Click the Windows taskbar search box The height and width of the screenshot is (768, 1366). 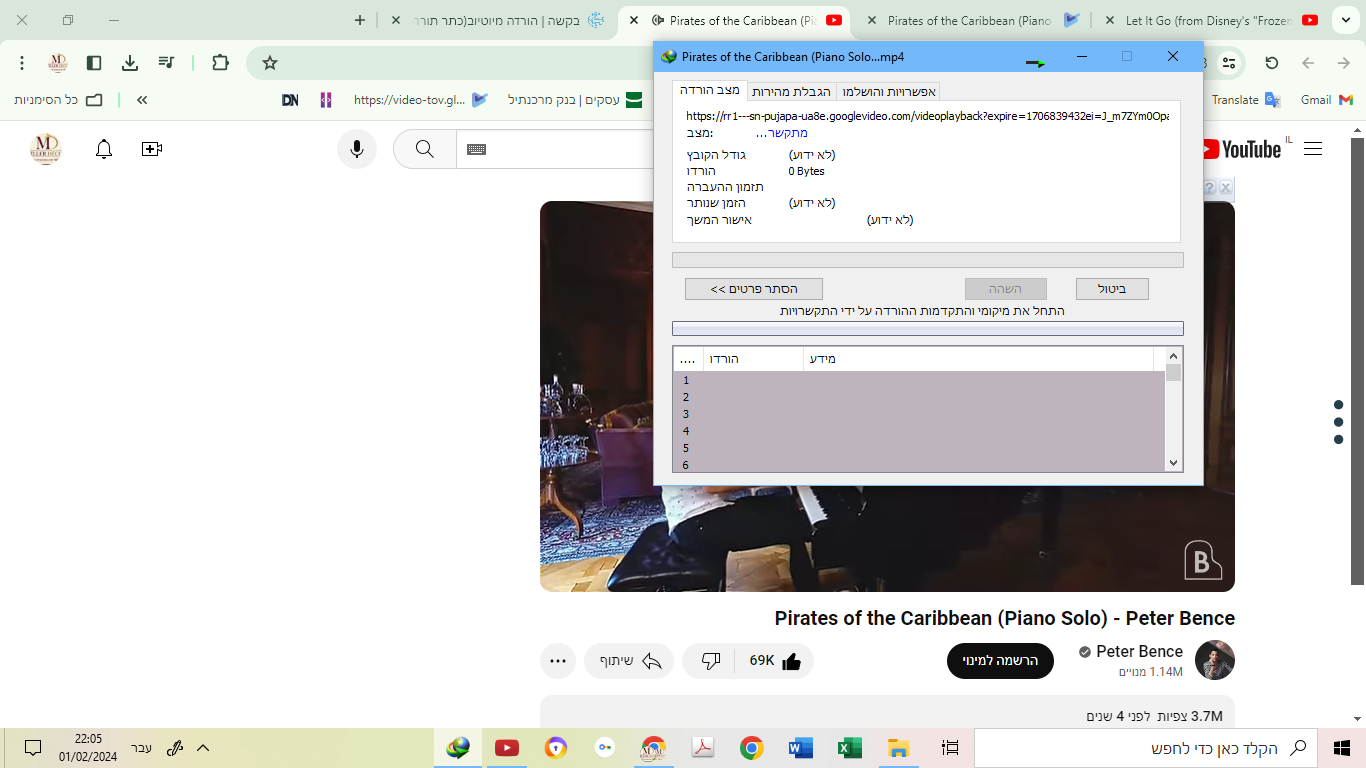pyautogui.click(x=1147, y=748)
